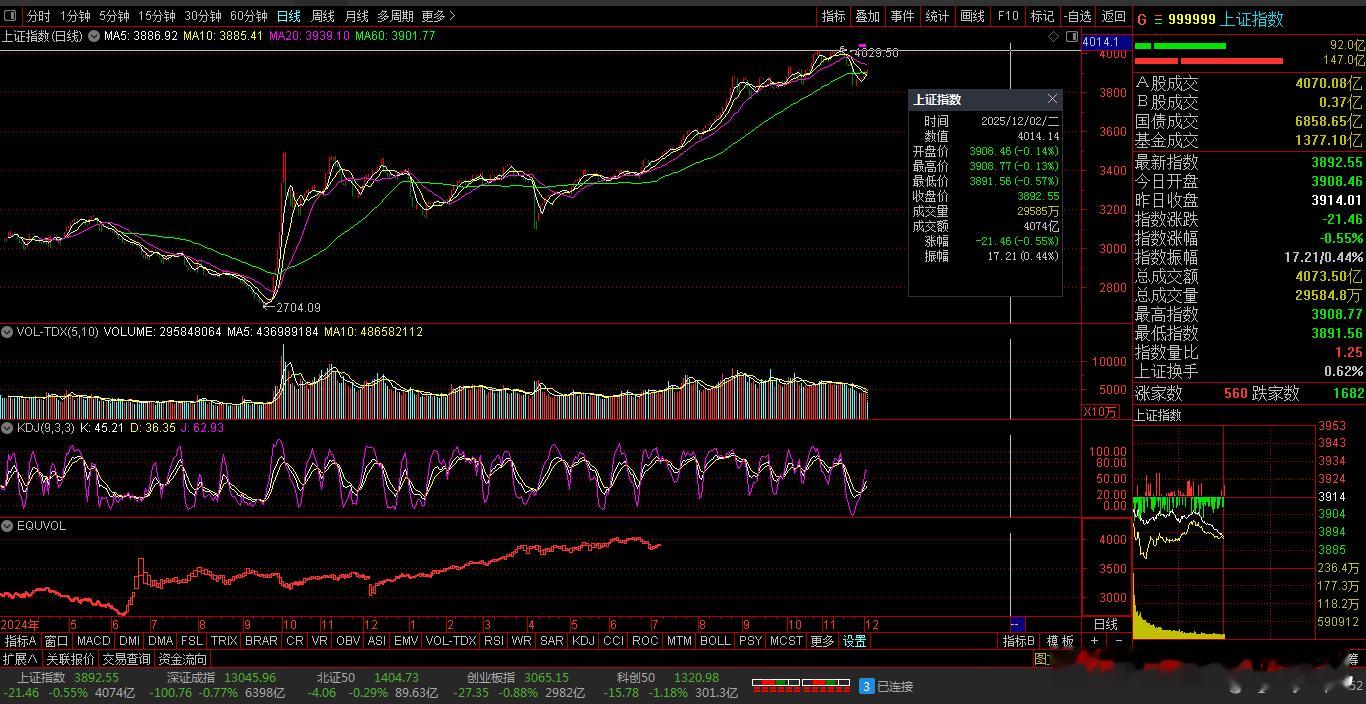Click the 返回 back button

(1113, 16)
